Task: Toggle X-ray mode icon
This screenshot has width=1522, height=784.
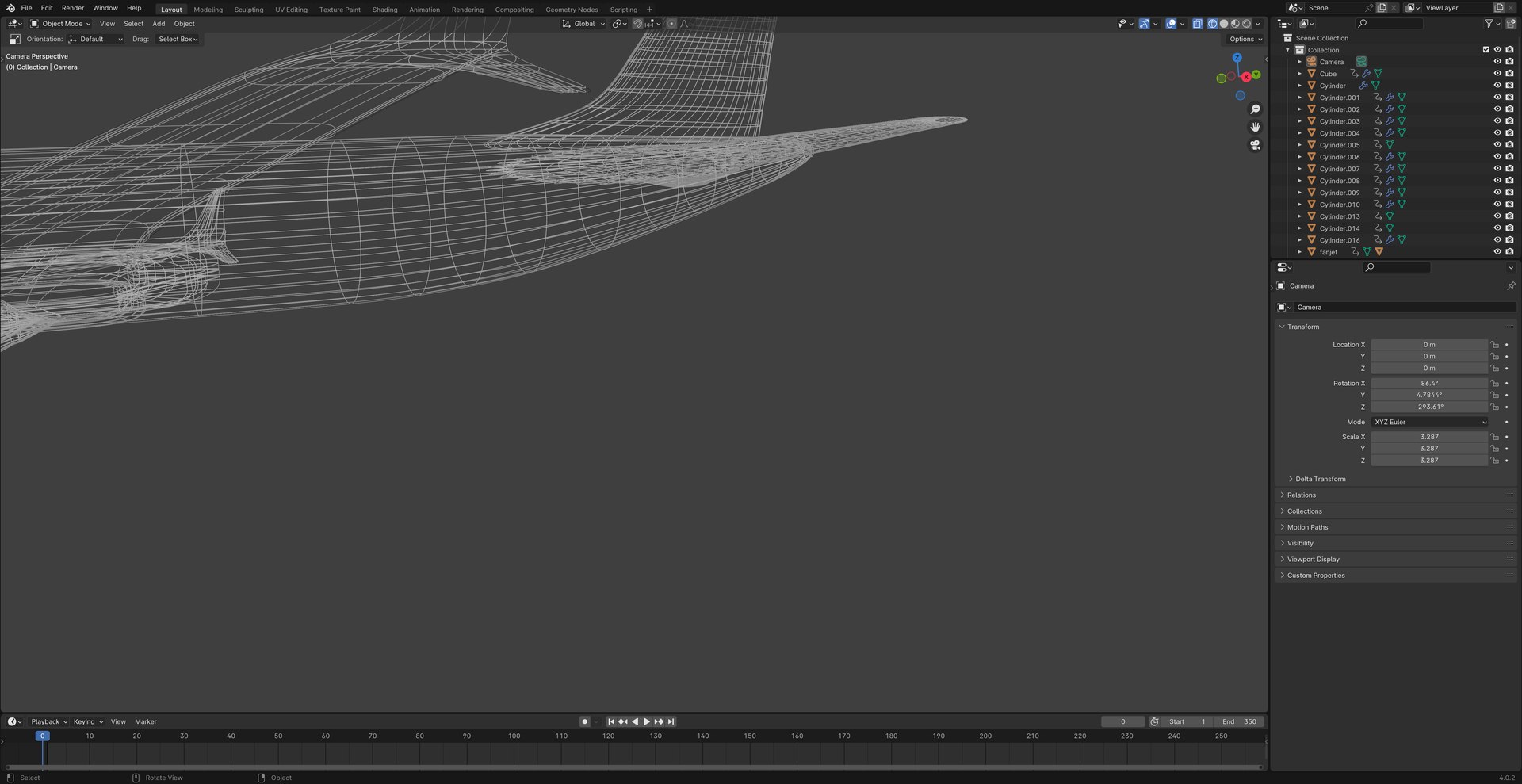Action: point(1198,24)
